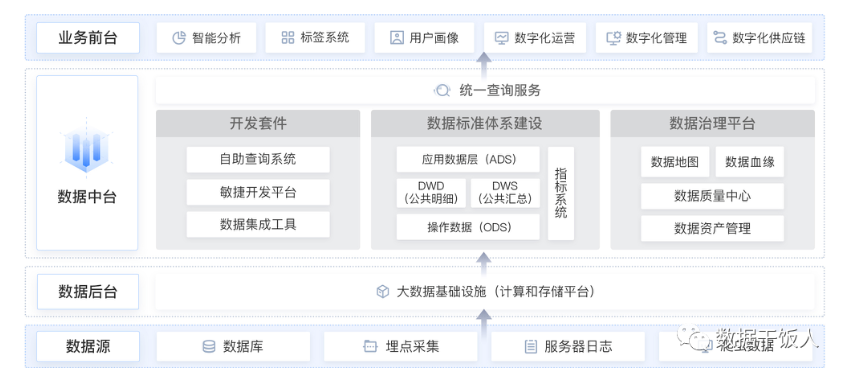
Task: Click the 开发套件 panel header
Action: (258, 123)
